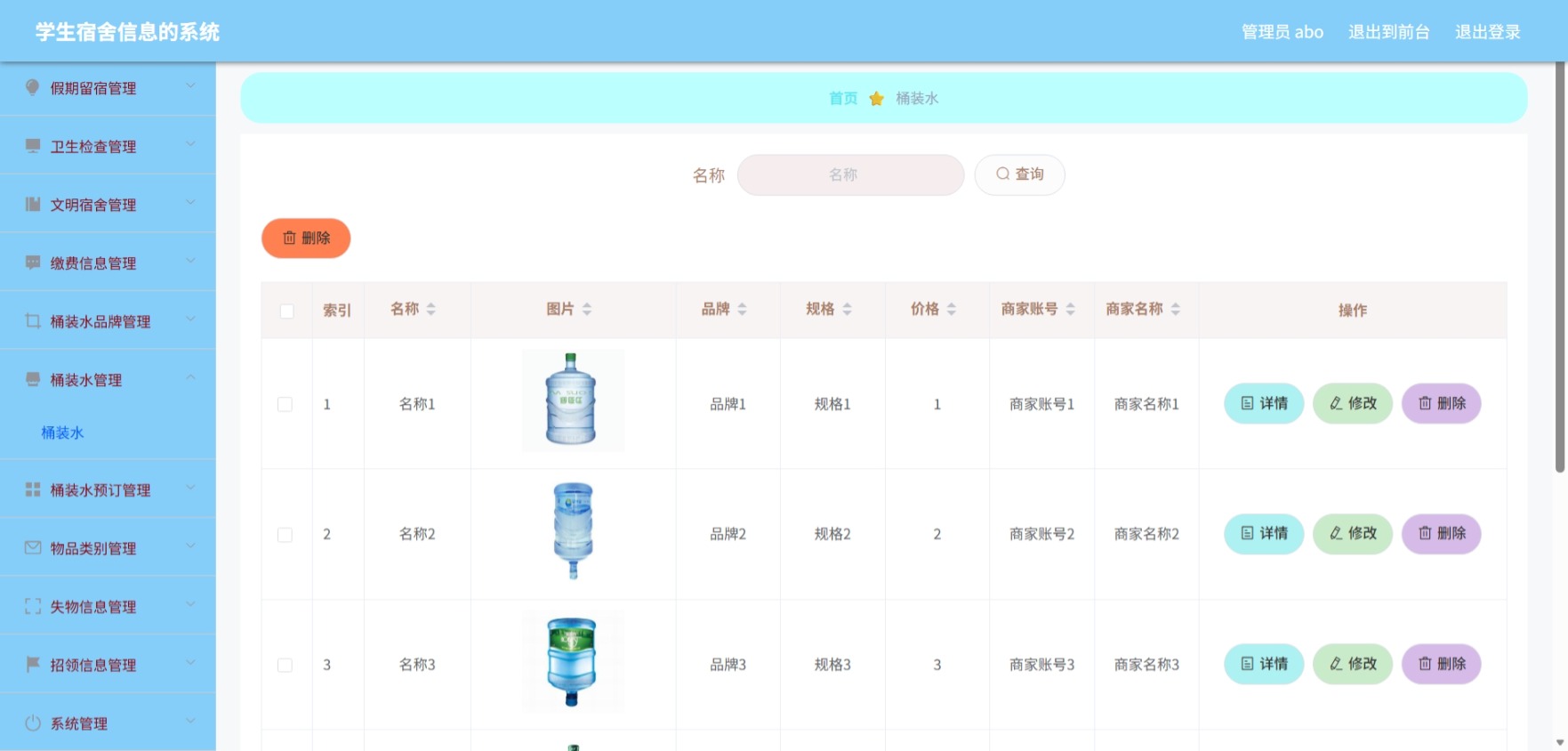Click the flag icon beside 招领信息管理
Viewport: 1568px width, 751px height.
point(33,664)
